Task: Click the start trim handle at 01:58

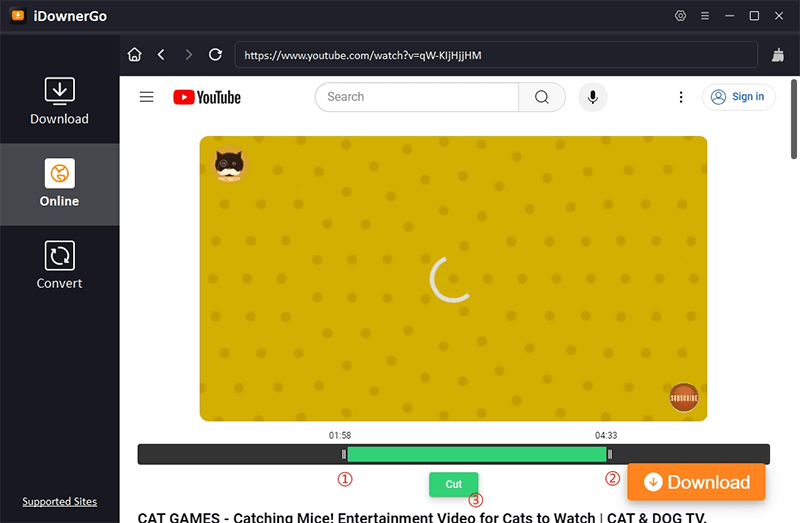Action: pyautogui.click(x=344, y=454)
